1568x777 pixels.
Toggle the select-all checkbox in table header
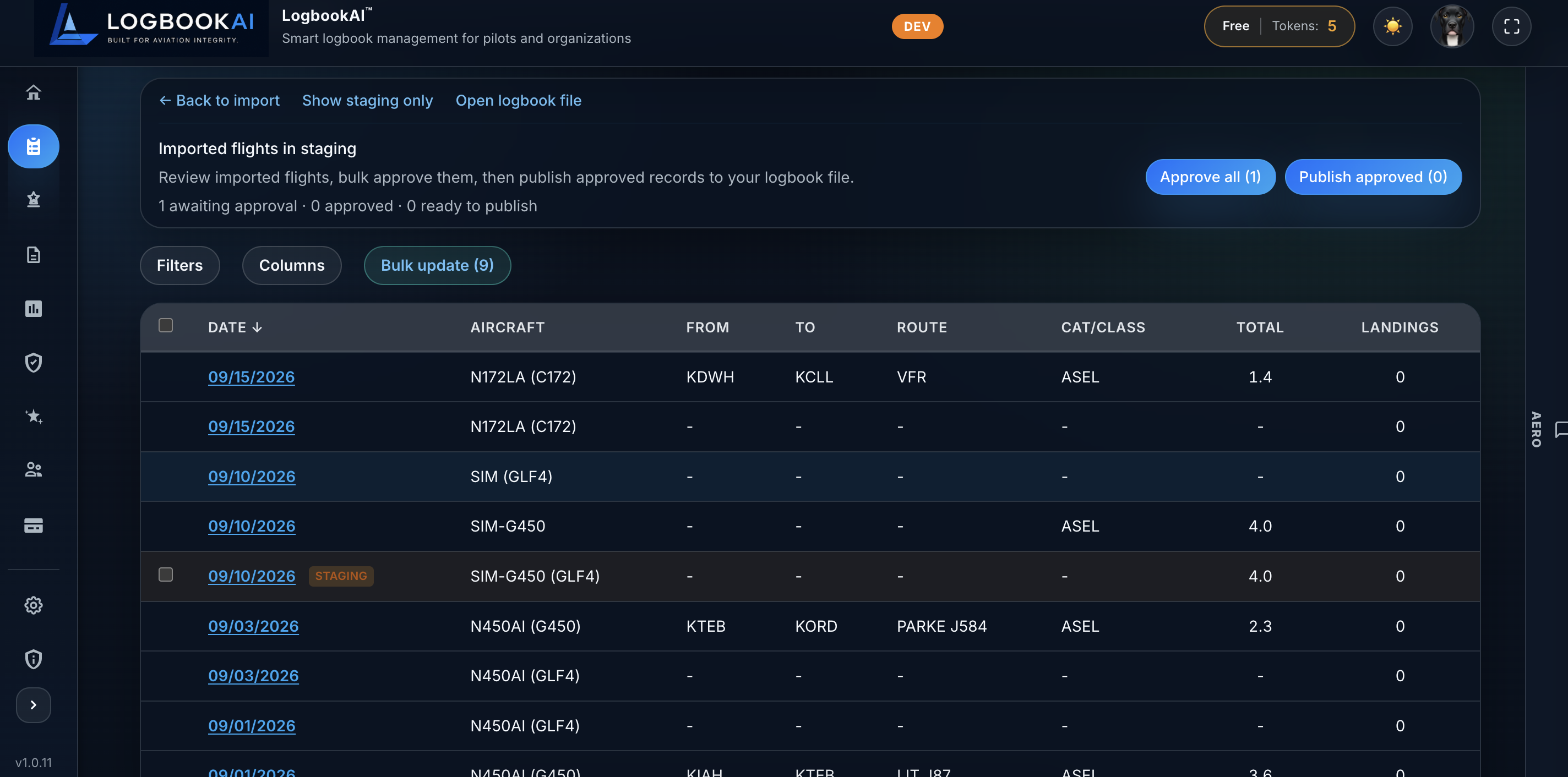(166, 326)
